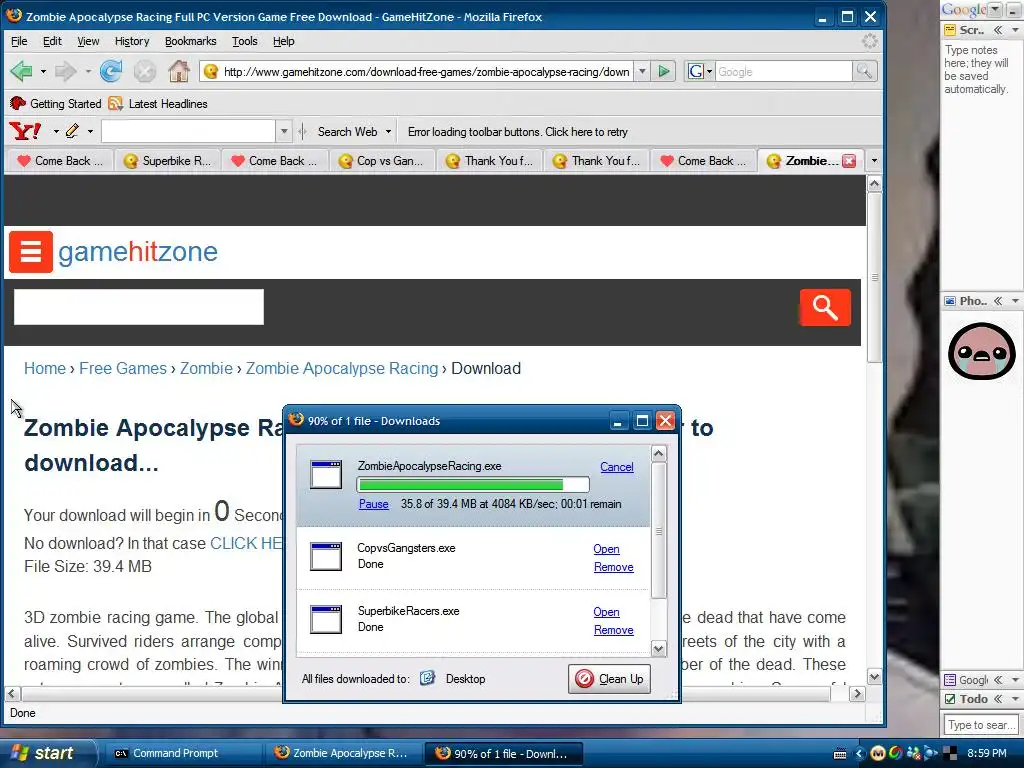Click the SuperbikeRacers.exe file icon
Image resolution: width=1024 pixels, height=768 pixels.
pyautogui.click(x=326, y=619)
